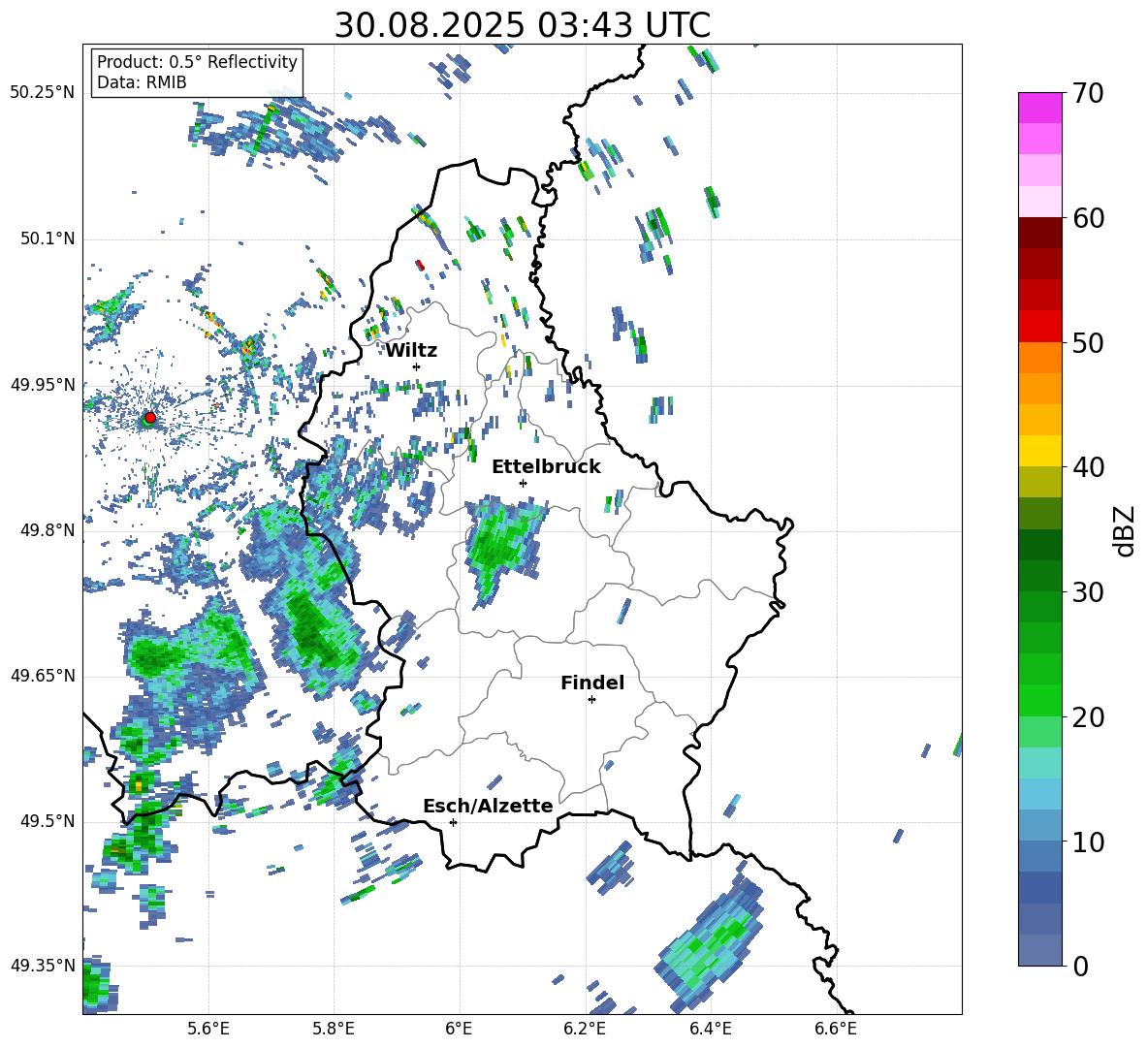Click the Findel station label
This screenshot has height=1048, width=1148.
coord(592,683)
